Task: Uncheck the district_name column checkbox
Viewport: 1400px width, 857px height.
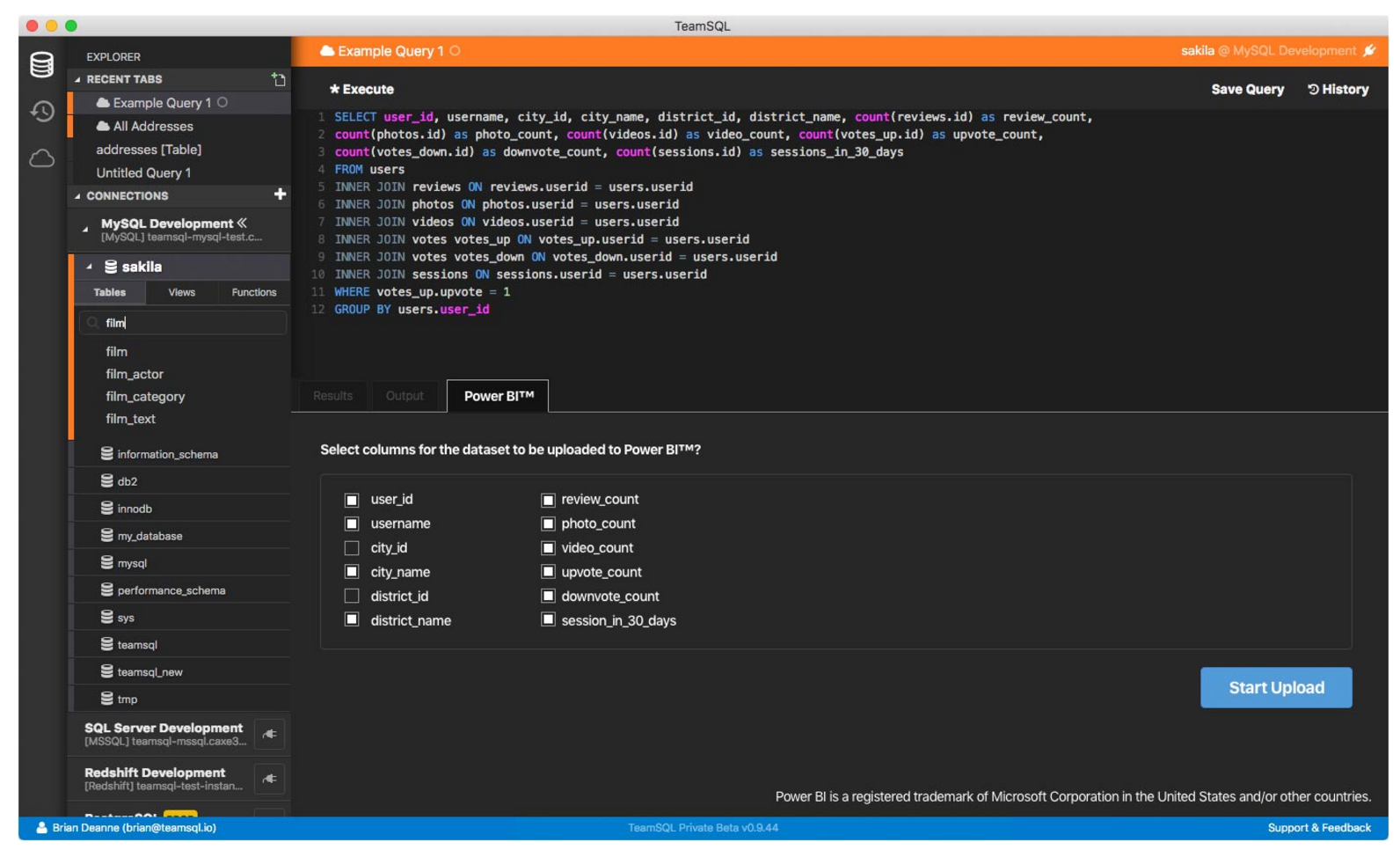Action: click(x=352, y=620)
